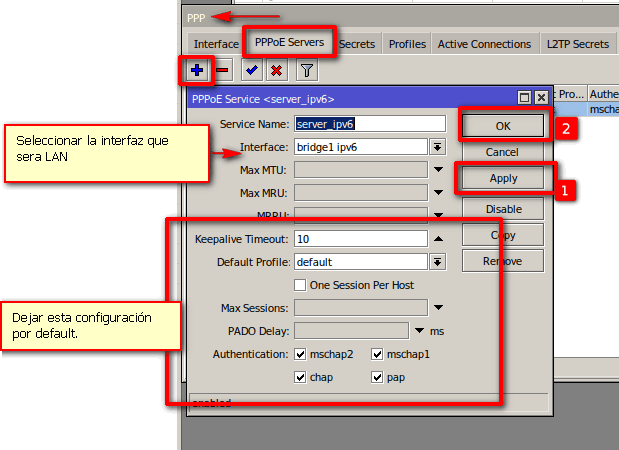Viewport: 619px width, 450px height.
Task: Click the blue plus add icon
Action: point(197,70)
